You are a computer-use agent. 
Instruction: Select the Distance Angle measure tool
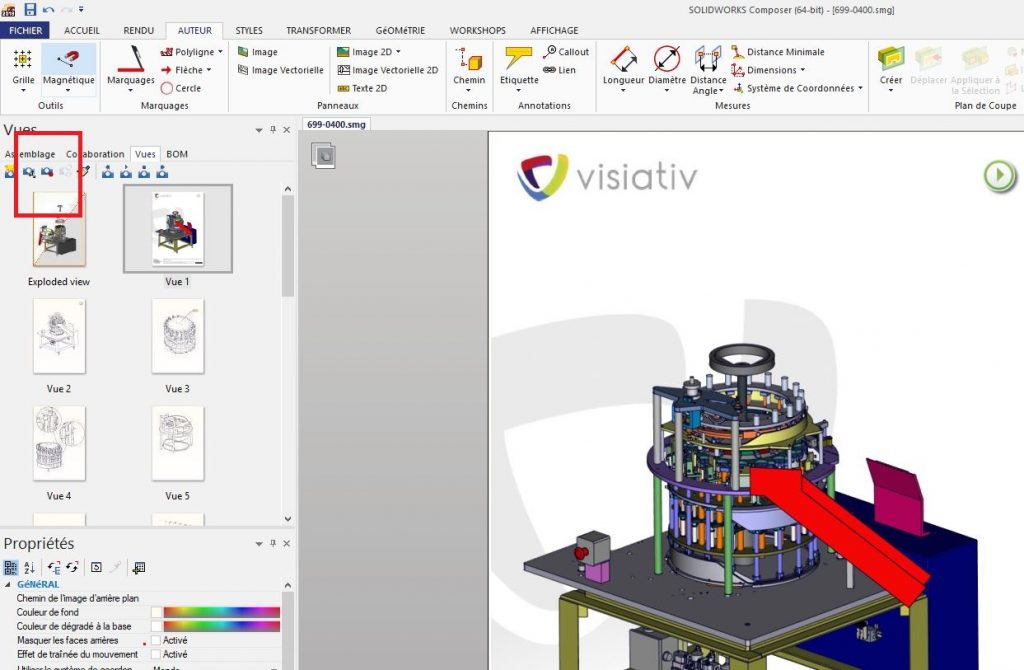[708, 71]
